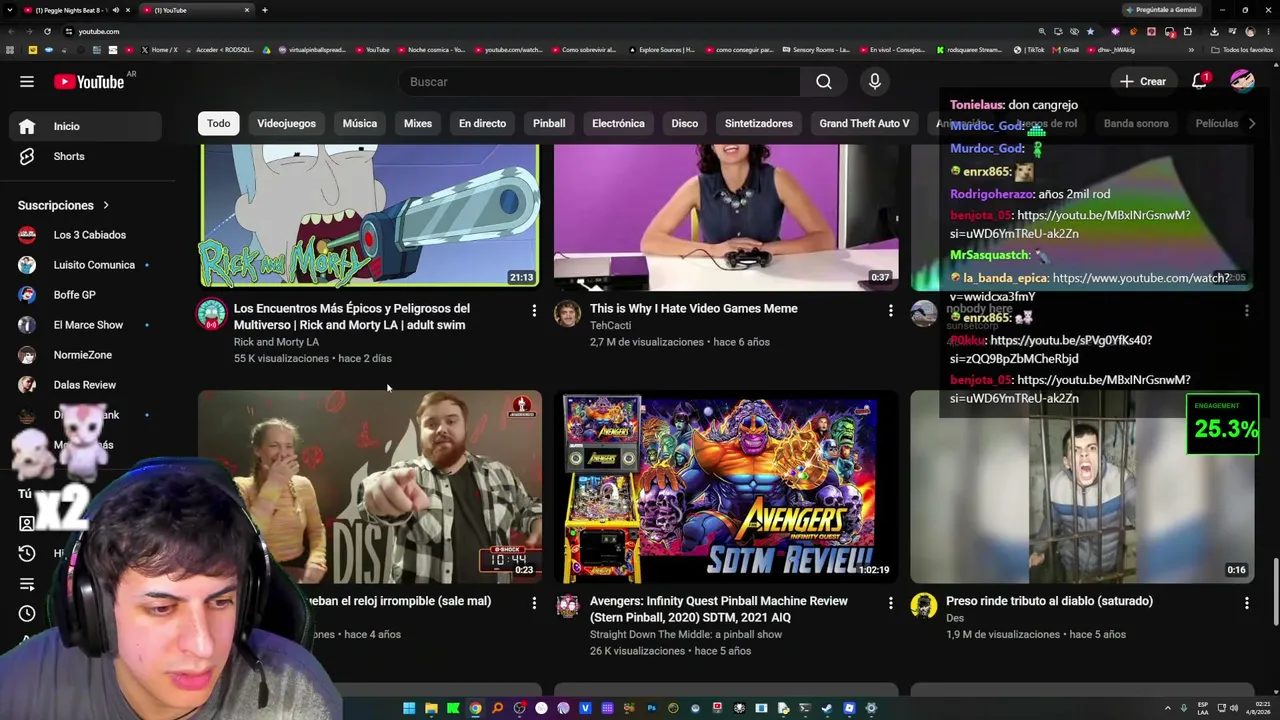The width and height of the screenshot is (1280, 720).
Task: Switch to the Peggle Nights Beat 8 tab
Action: click(70, 10)
